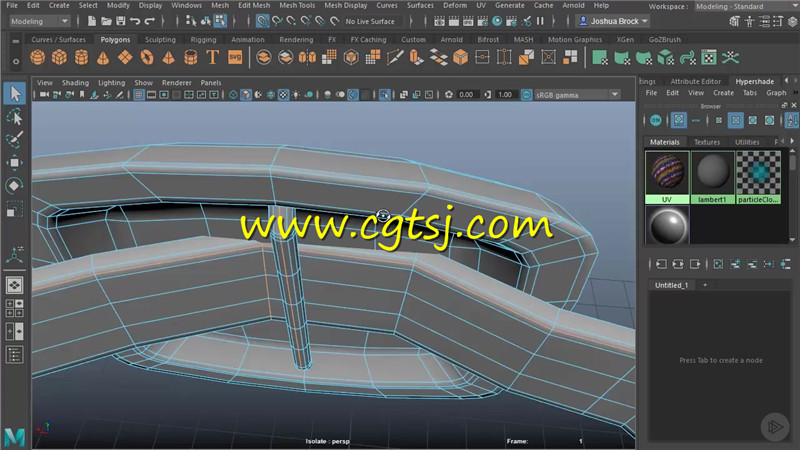This screenshot has width=800, height=450.
Task: Open the Edit Mesh menu
Action: (x=254, y=5)
